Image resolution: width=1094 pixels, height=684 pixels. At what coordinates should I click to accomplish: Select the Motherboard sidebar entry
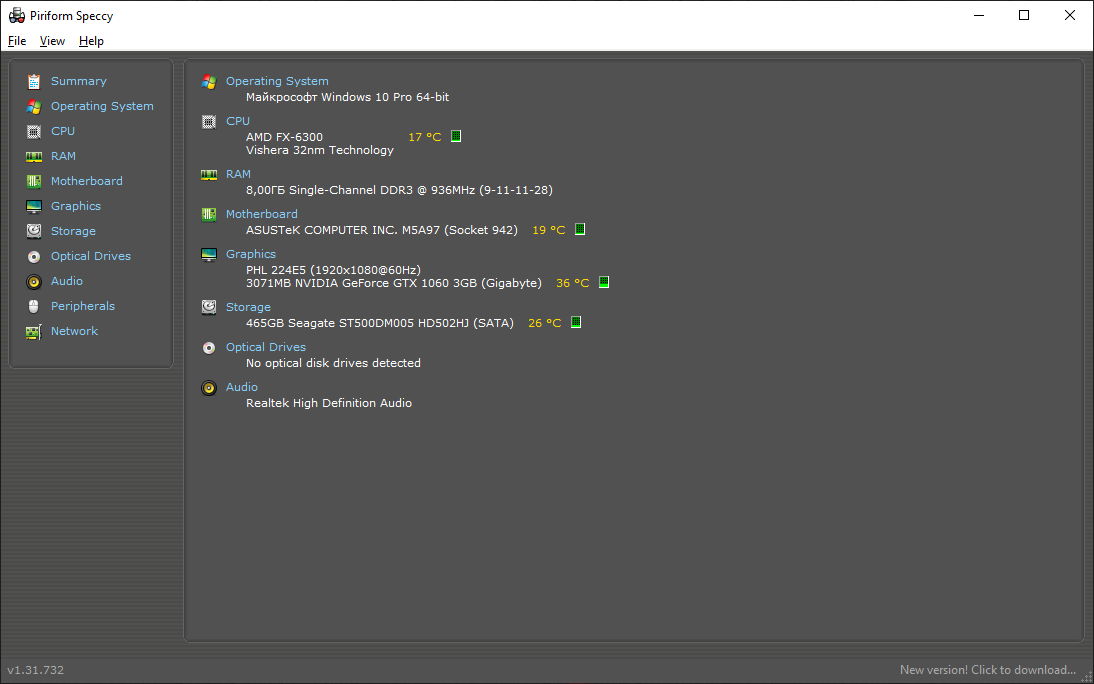click(x=87, y=181)
